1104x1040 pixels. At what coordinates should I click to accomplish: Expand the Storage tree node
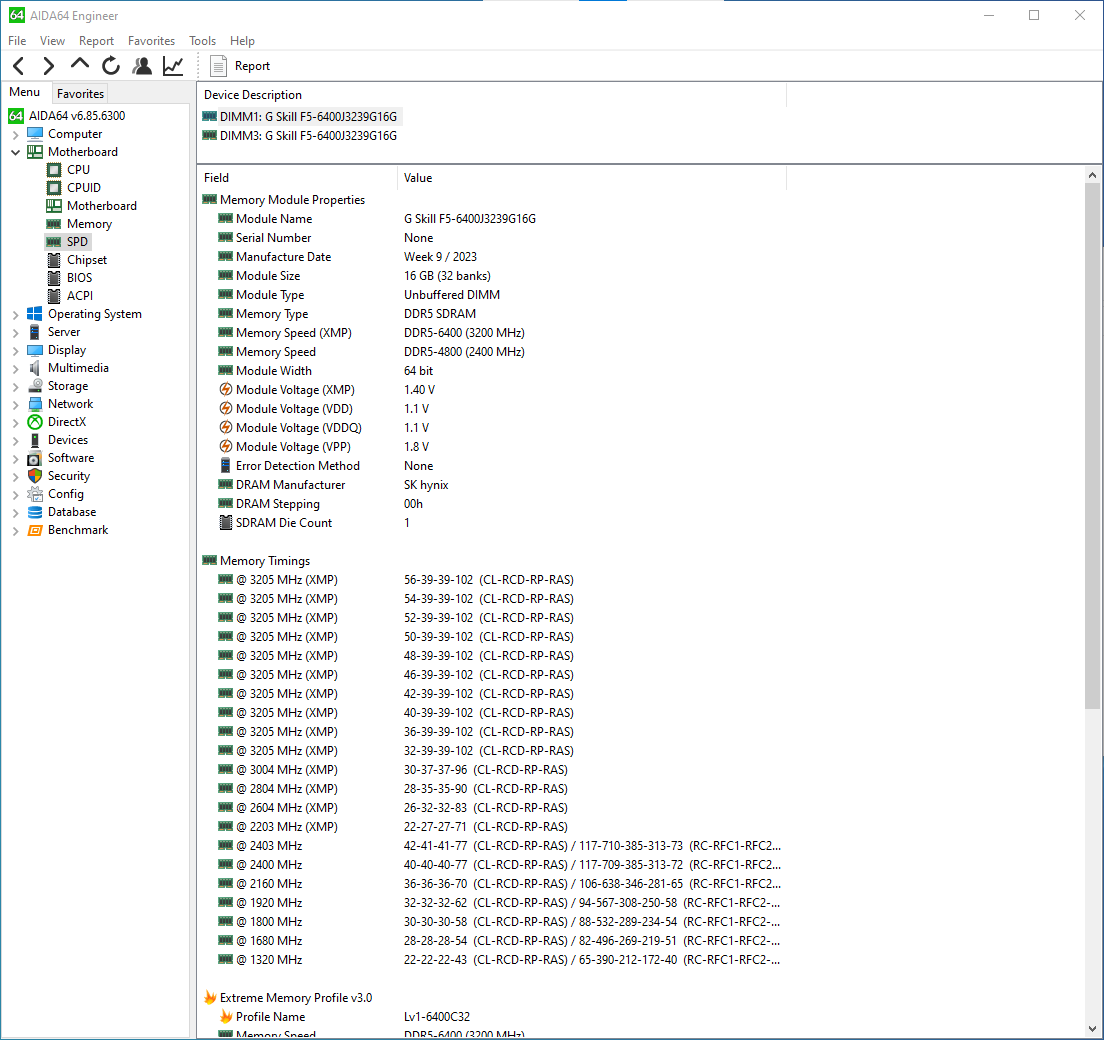pos(15,387)
